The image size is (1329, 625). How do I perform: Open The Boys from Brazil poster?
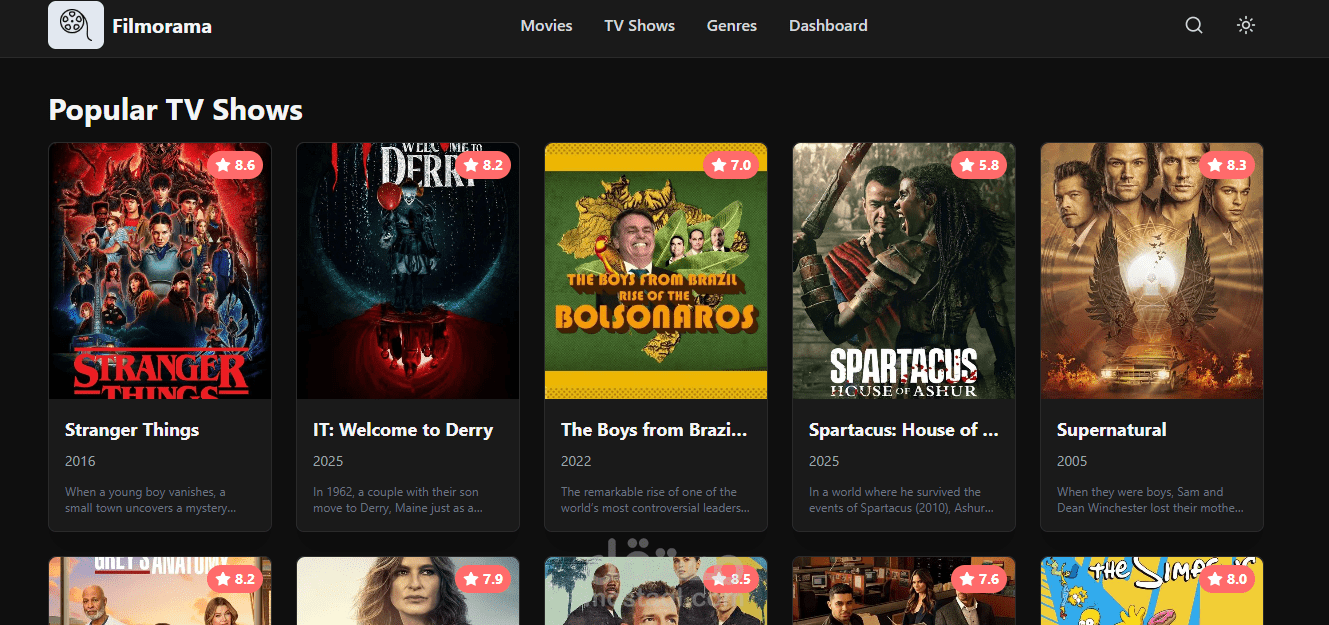[x=656, y=271]
